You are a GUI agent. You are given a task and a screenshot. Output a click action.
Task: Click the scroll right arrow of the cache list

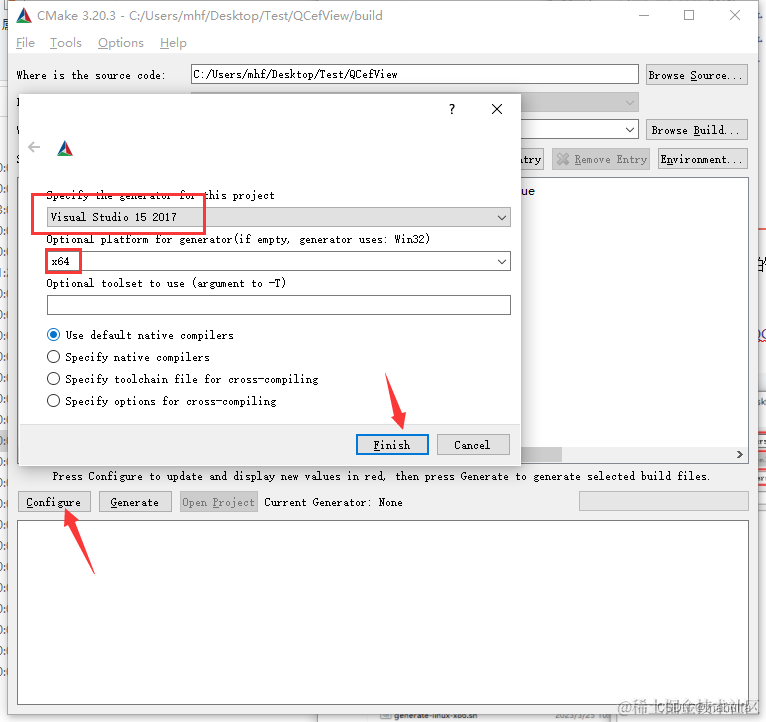point(740,454)
